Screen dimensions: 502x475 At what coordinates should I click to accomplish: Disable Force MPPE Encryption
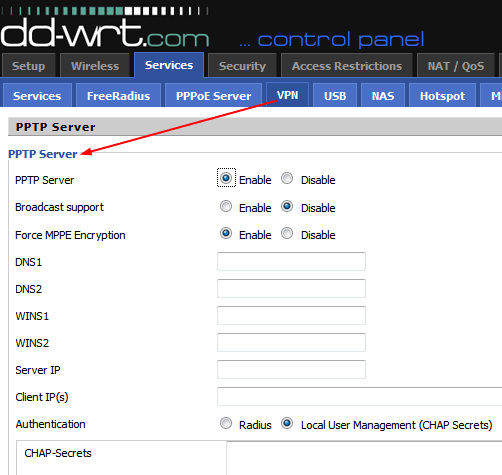click(287, 233)
